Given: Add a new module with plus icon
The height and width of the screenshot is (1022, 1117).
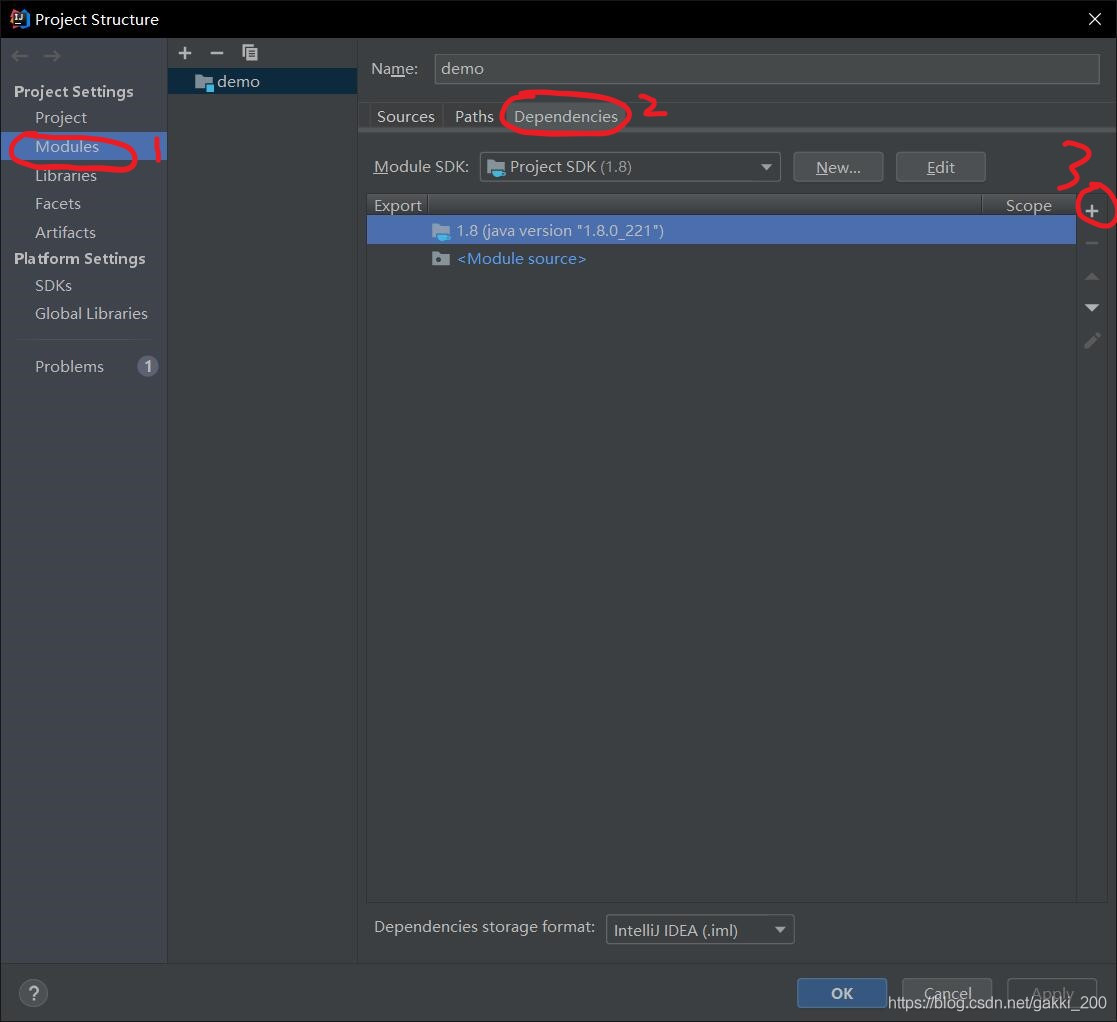Looking at the screenshot, I should click(x=185, y=53).
